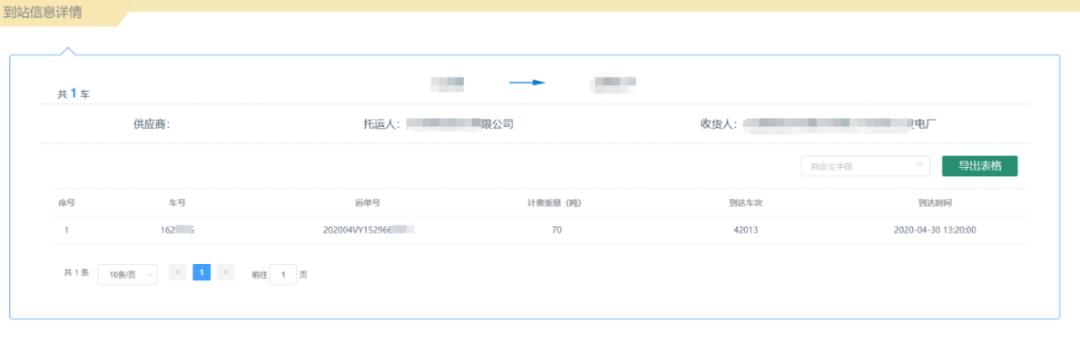Open the 自定义字段 dropdown
This screenshot has height=361, width=1080.
coord(865,166)
